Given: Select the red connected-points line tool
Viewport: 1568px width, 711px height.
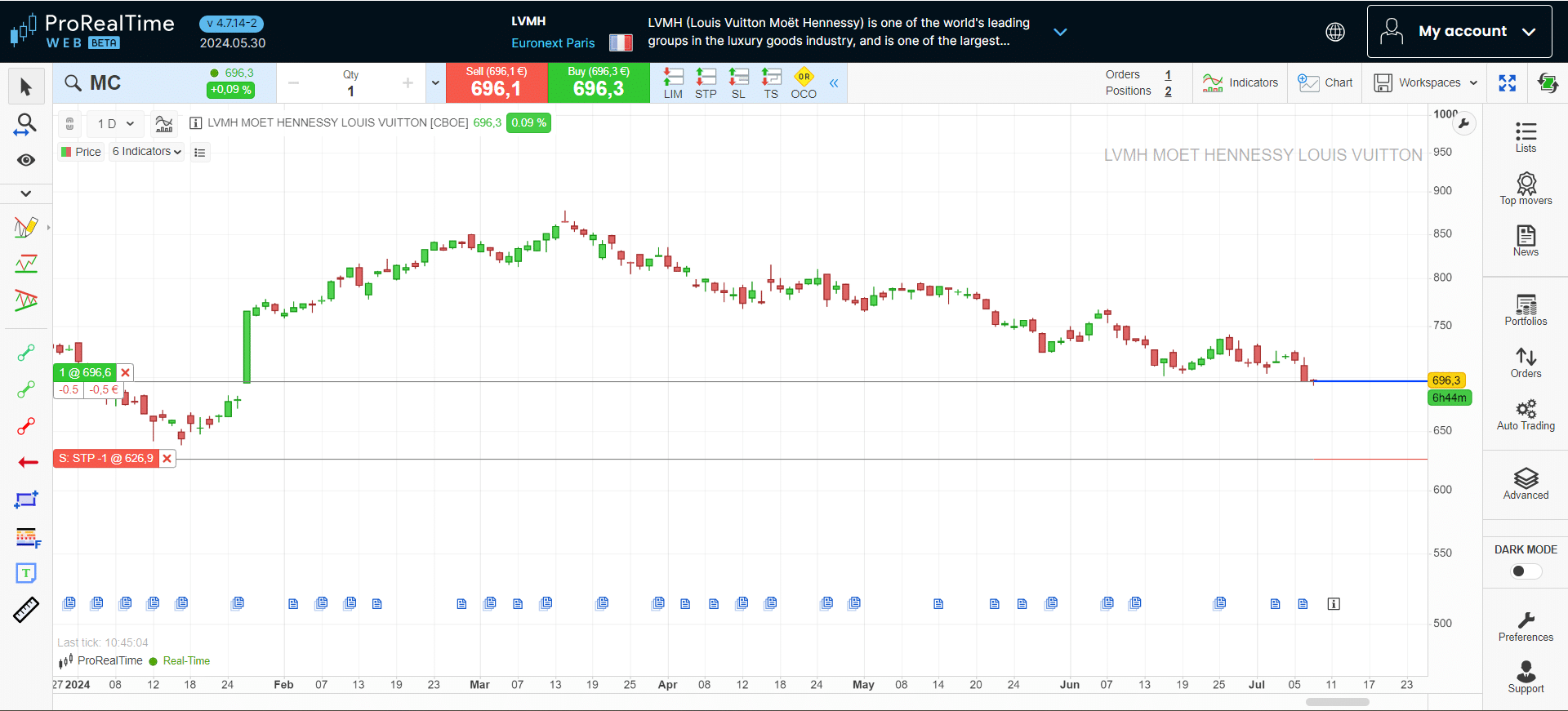Looking at the screenshot, I should click(26, 426).
